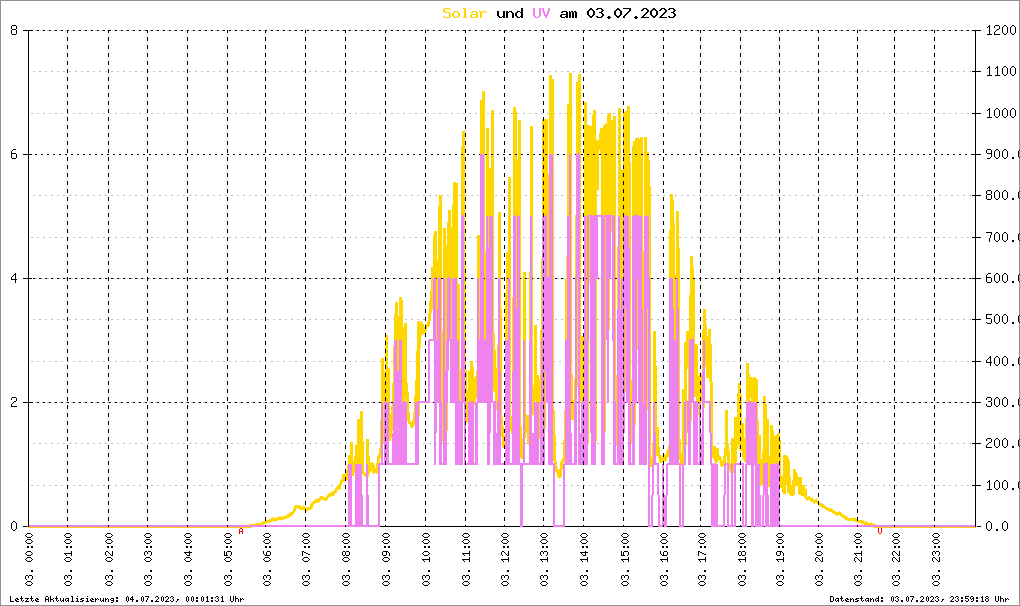Click the '03. 06:00' x-axis time label

[x=268, y=563]
